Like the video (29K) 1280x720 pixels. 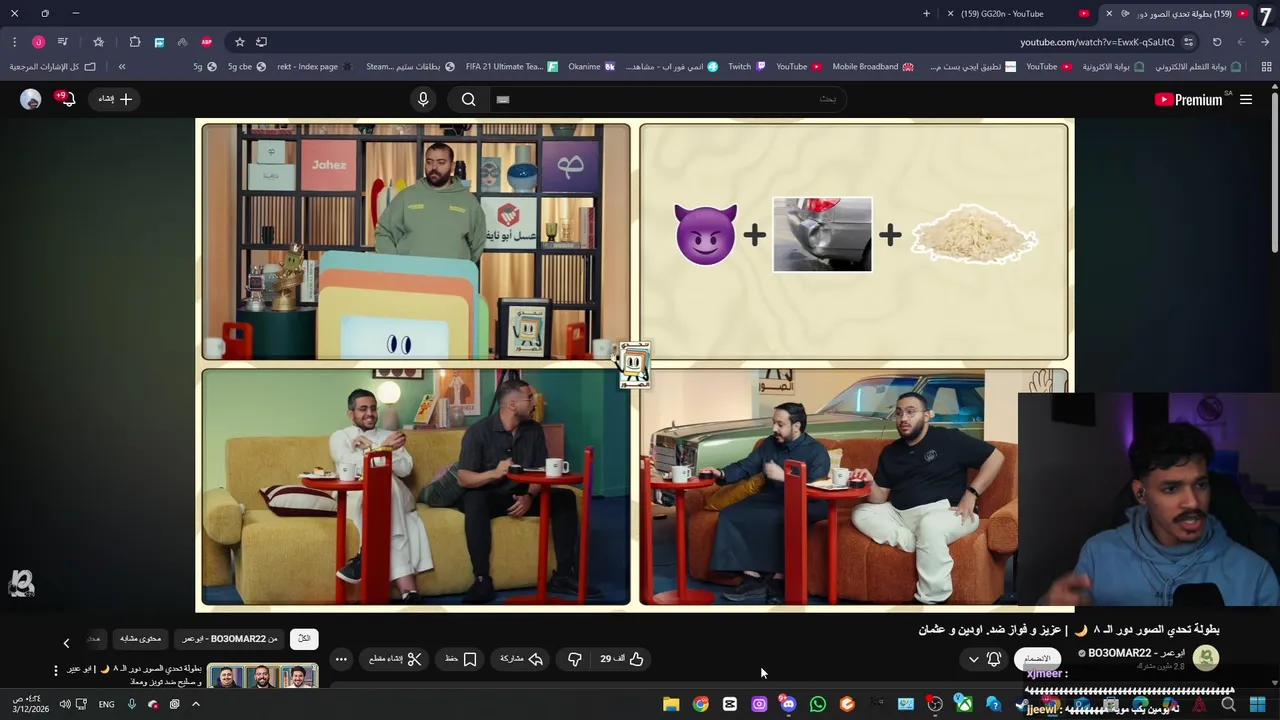[622, 659]
